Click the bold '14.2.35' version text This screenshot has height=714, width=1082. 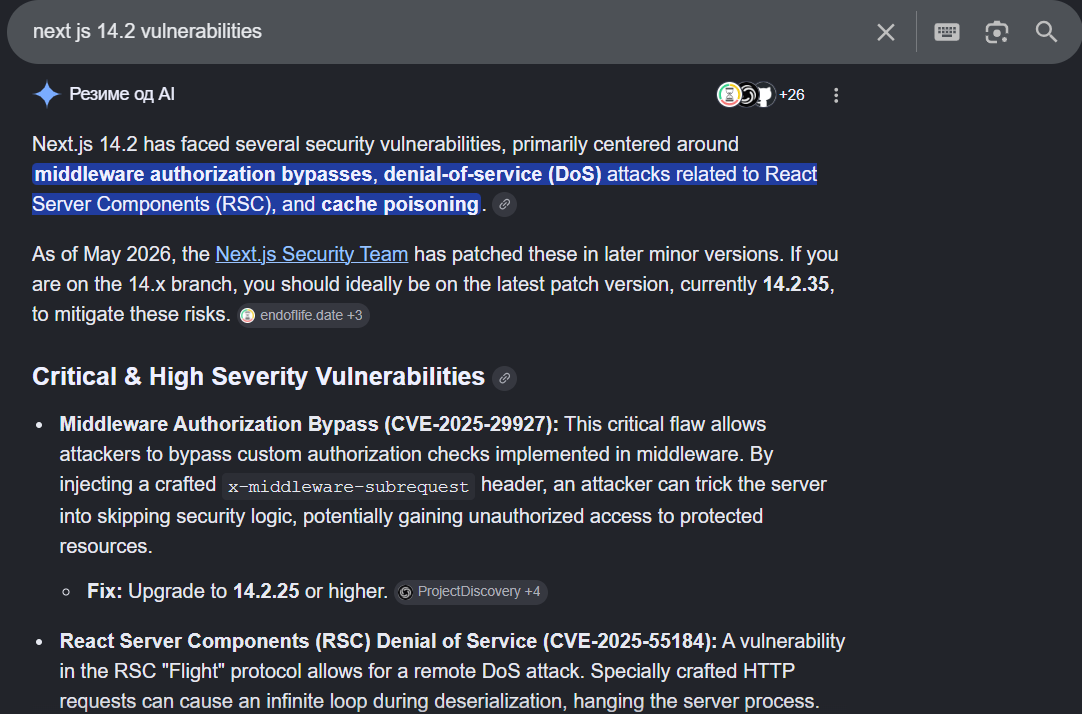[796, 284]
